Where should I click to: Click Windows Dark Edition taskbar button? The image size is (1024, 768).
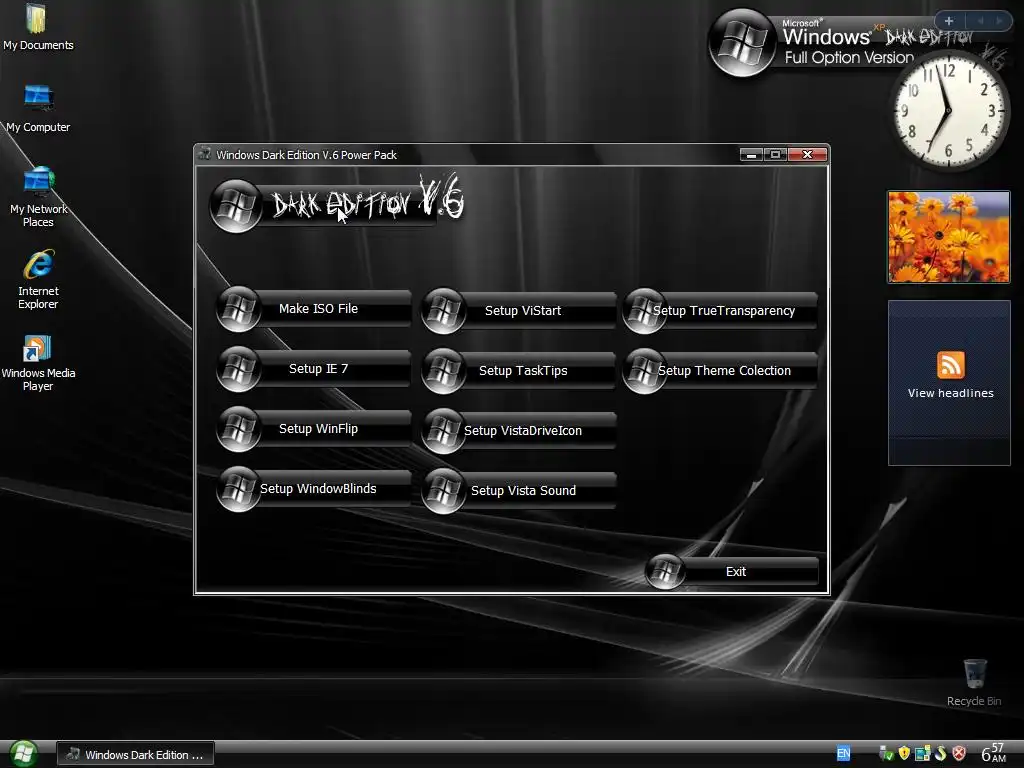[x=135, y=755]
